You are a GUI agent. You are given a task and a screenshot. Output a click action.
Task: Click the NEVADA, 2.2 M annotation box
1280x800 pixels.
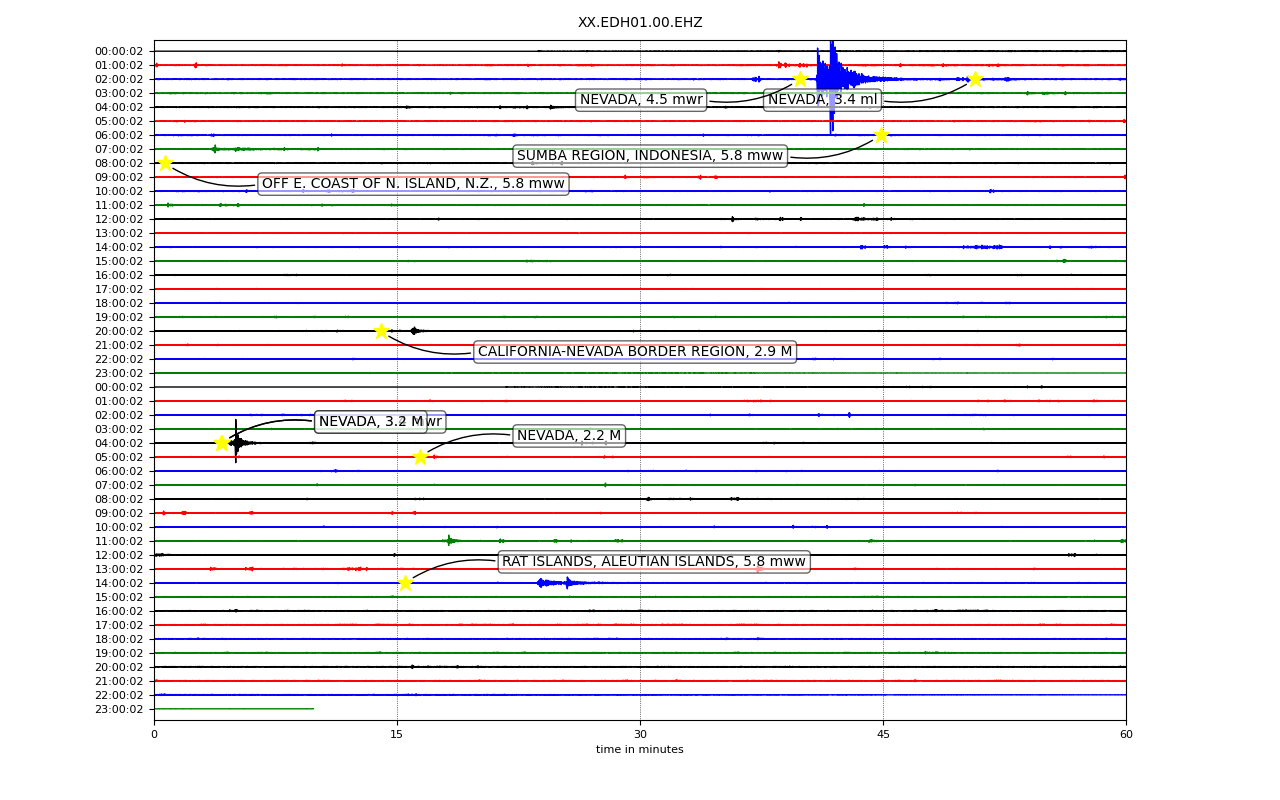tap(569, 435)
